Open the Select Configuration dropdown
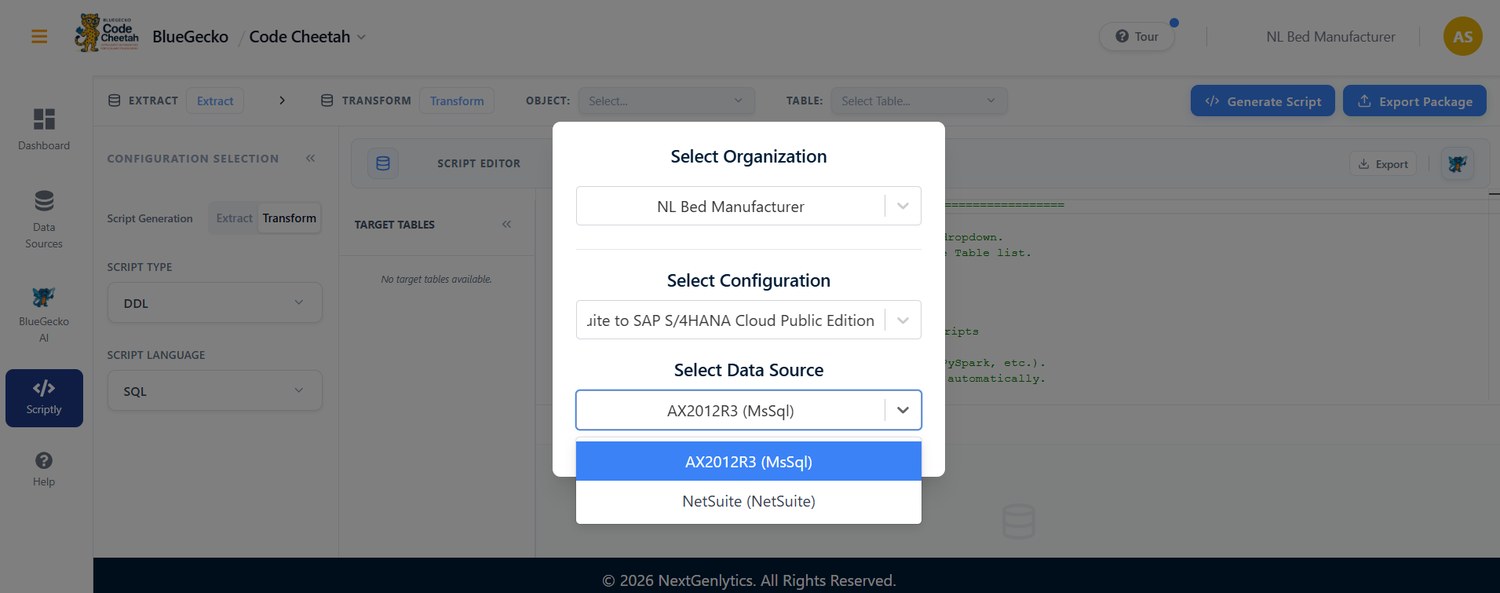Screen dimensions: 1500x593 pos(748,320)
